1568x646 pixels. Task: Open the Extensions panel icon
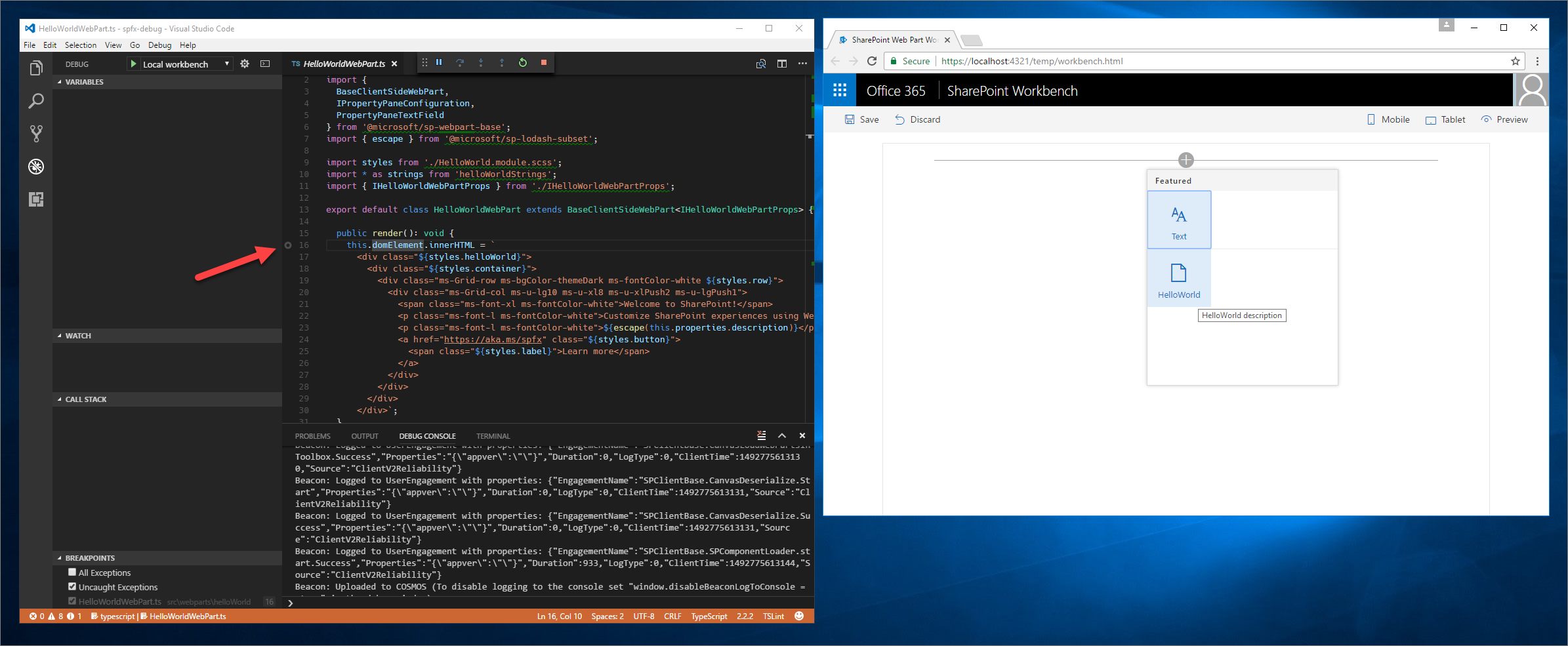click(x=36, y=199)
